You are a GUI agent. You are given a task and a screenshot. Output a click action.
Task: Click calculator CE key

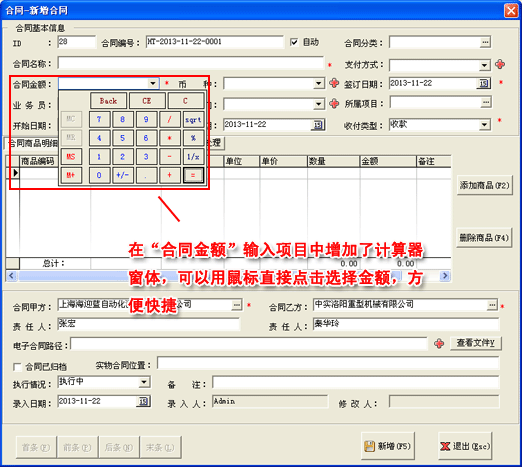pyautogui.click(x=147, y=101)
